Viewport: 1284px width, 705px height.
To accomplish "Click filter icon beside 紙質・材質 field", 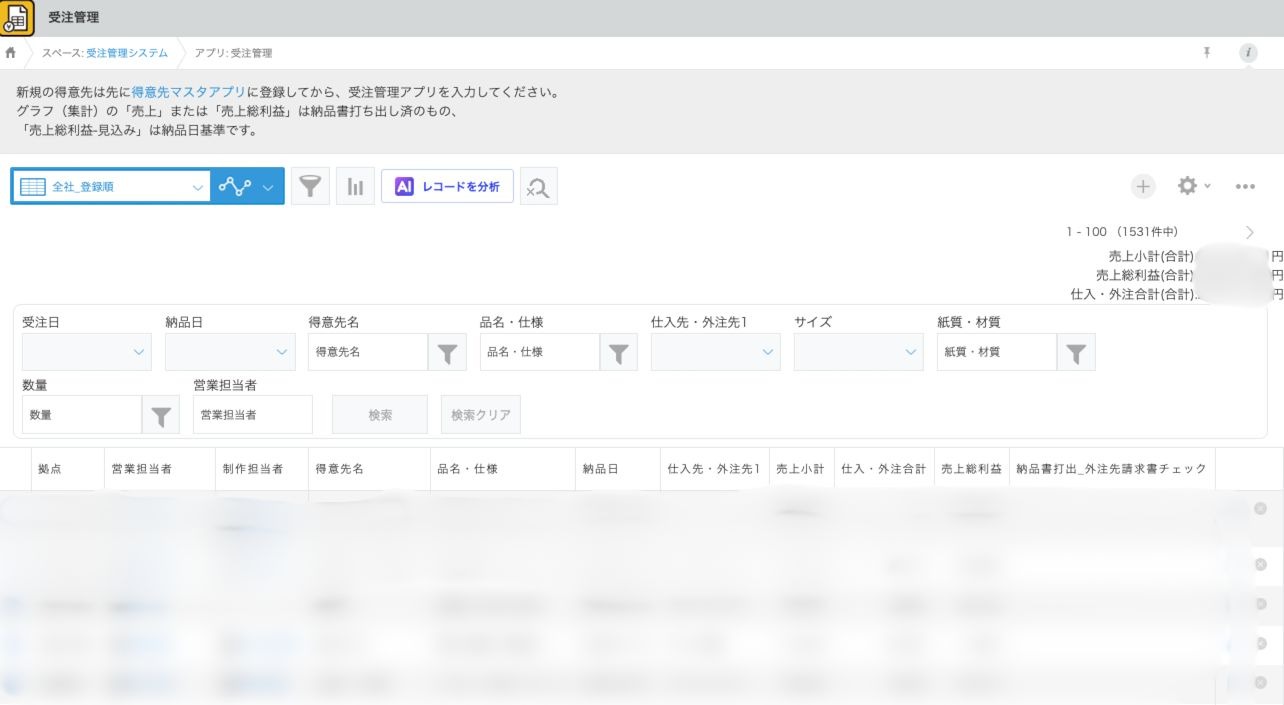I will [x=1076, y=352].
